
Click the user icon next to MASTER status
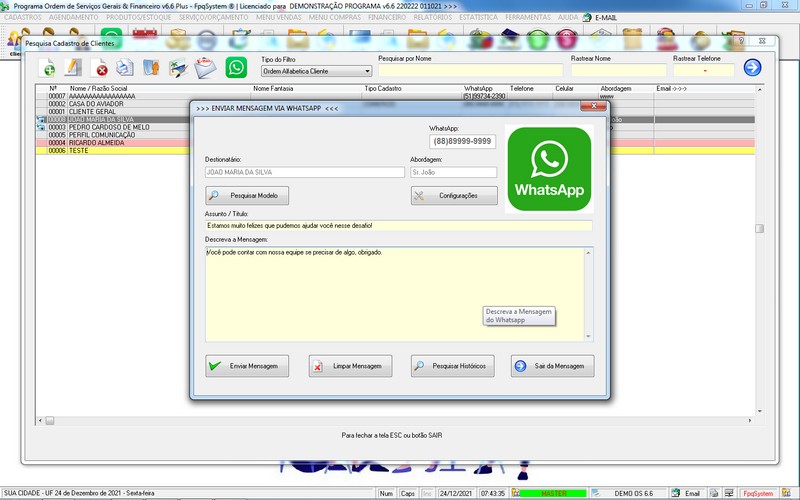[x=515, y=493]
